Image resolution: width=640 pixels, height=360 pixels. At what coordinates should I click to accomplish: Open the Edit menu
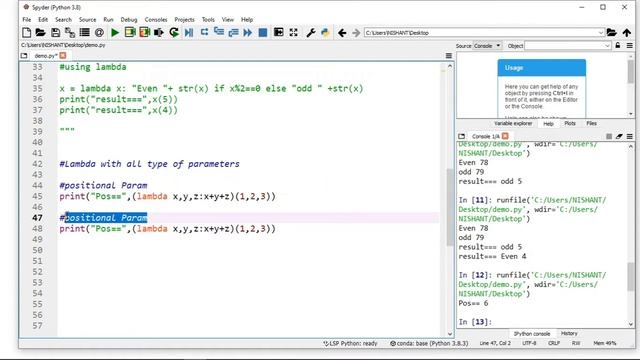coord(43,20)
